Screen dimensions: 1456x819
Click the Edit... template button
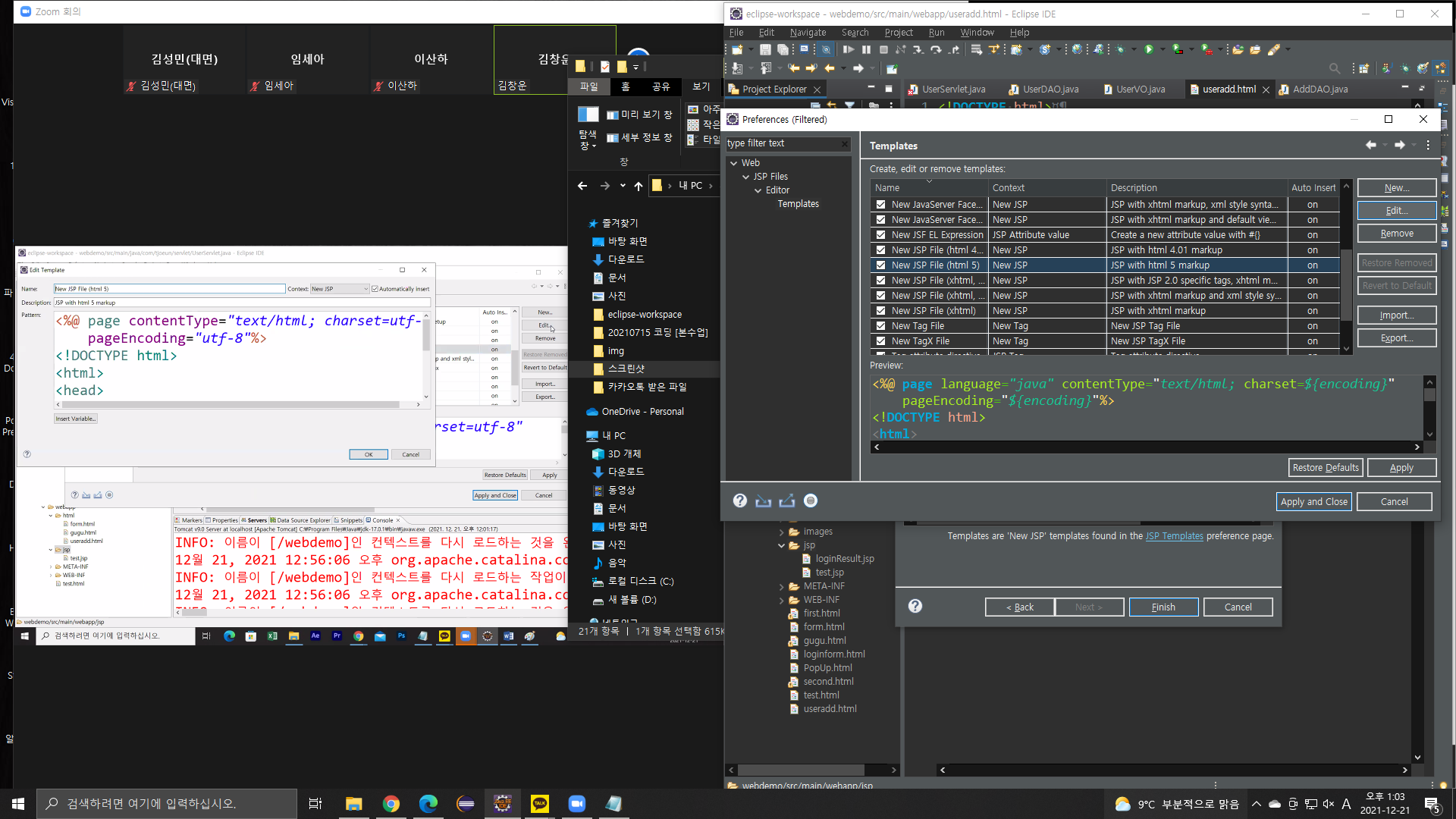(1396, 211)
